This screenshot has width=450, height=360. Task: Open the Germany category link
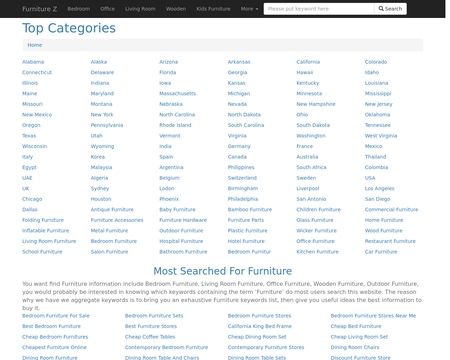click(239, 146)
